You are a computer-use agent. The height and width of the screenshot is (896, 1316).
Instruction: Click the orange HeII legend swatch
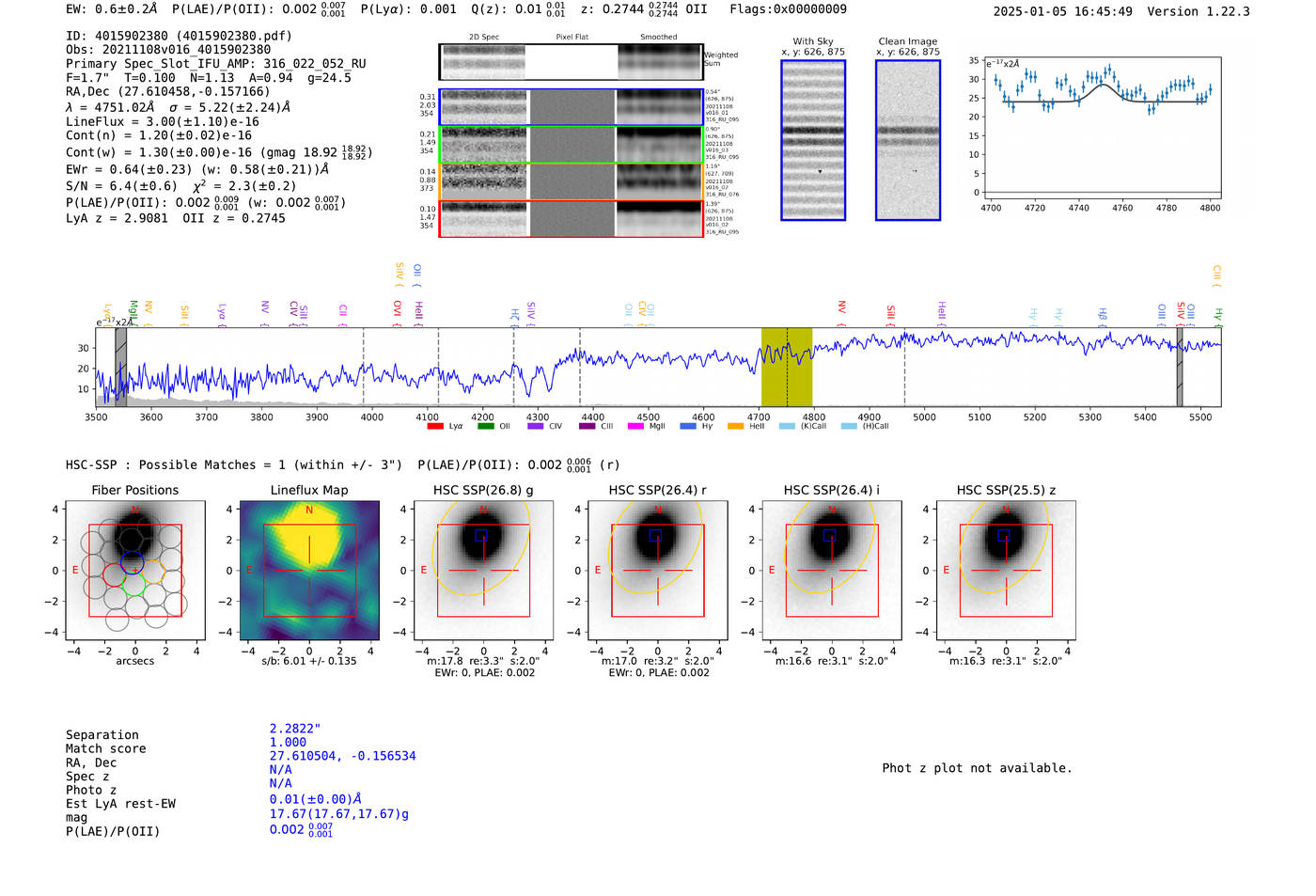pyautogui.click(x=735, y=426)
